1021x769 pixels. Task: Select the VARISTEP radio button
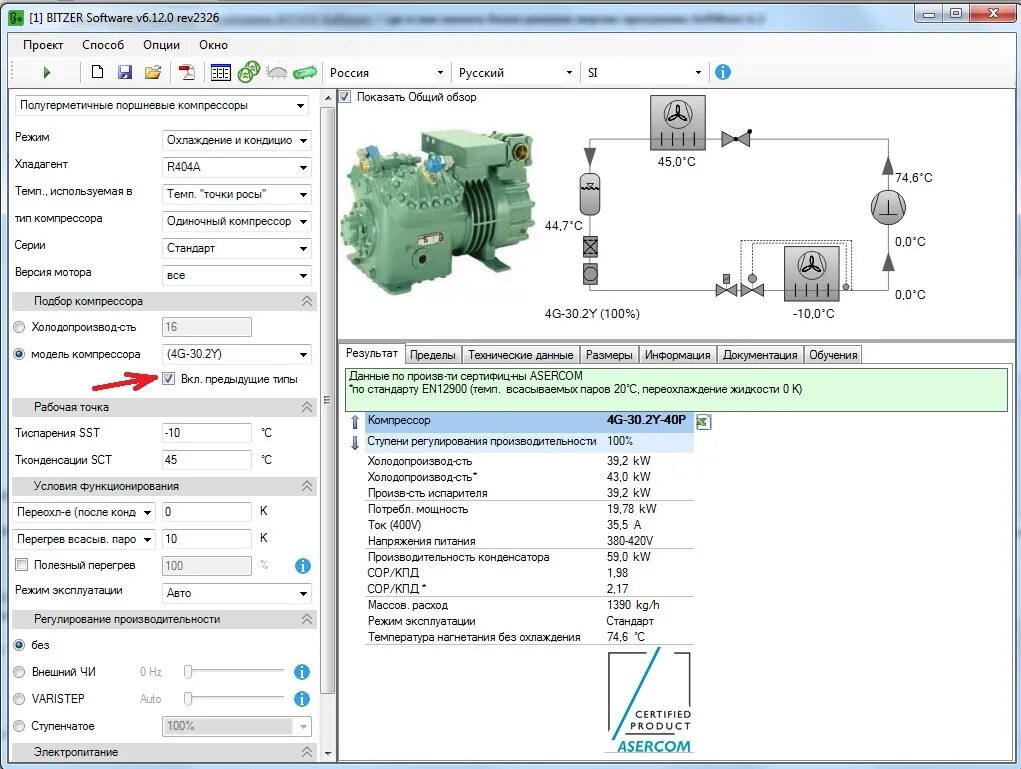click(19, 698)
